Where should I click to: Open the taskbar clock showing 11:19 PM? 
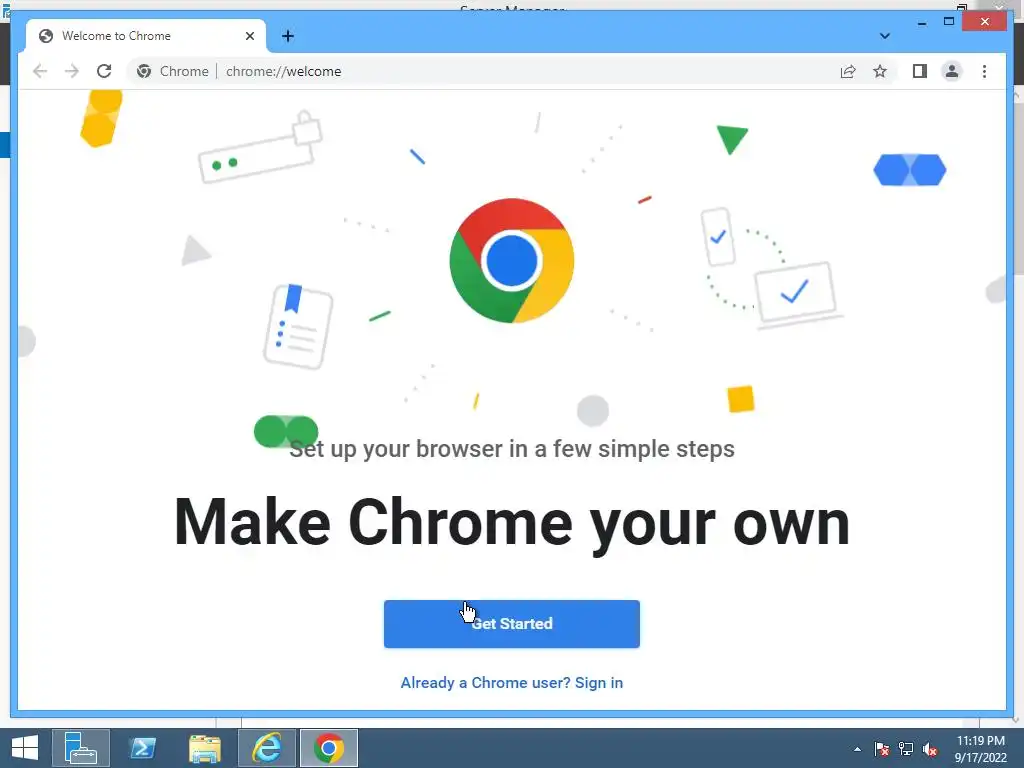(x=980, y=748)
